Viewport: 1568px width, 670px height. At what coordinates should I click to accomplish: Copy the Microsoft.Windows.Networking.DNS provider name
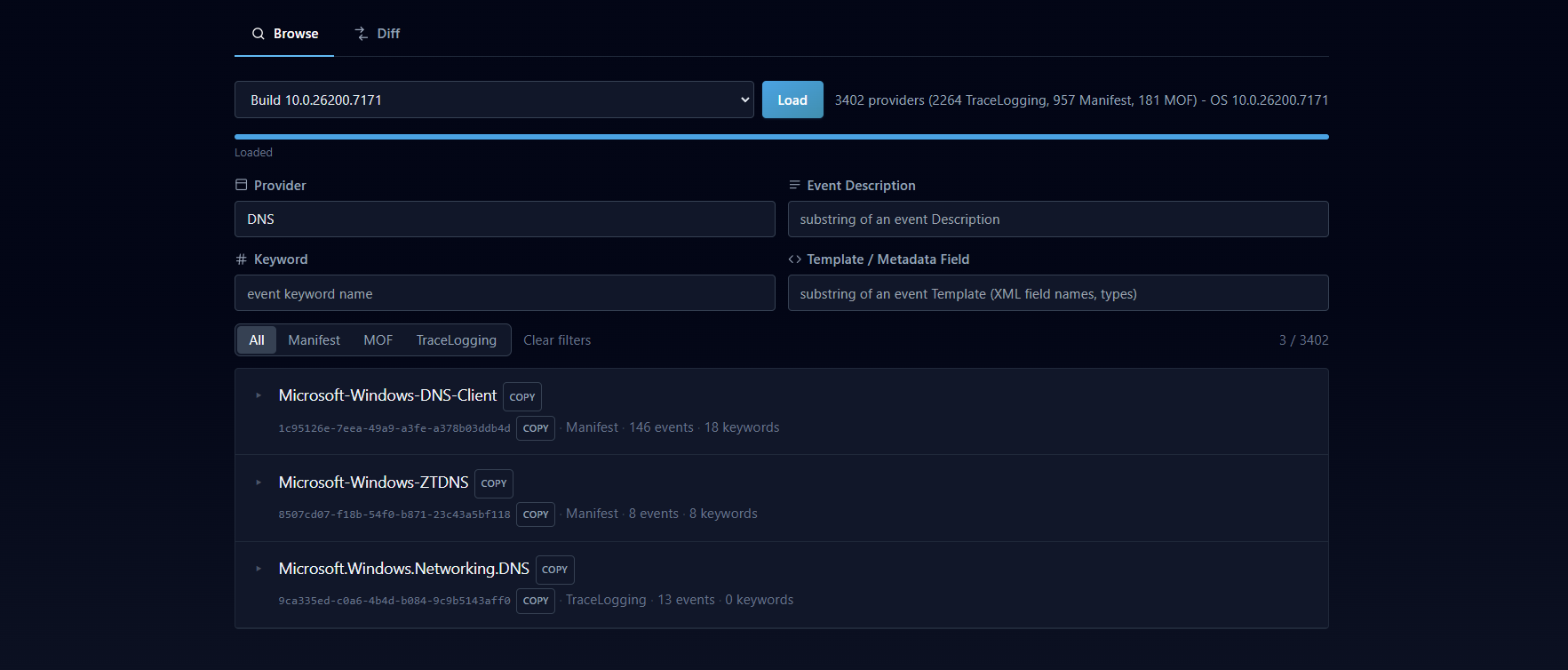555,570
